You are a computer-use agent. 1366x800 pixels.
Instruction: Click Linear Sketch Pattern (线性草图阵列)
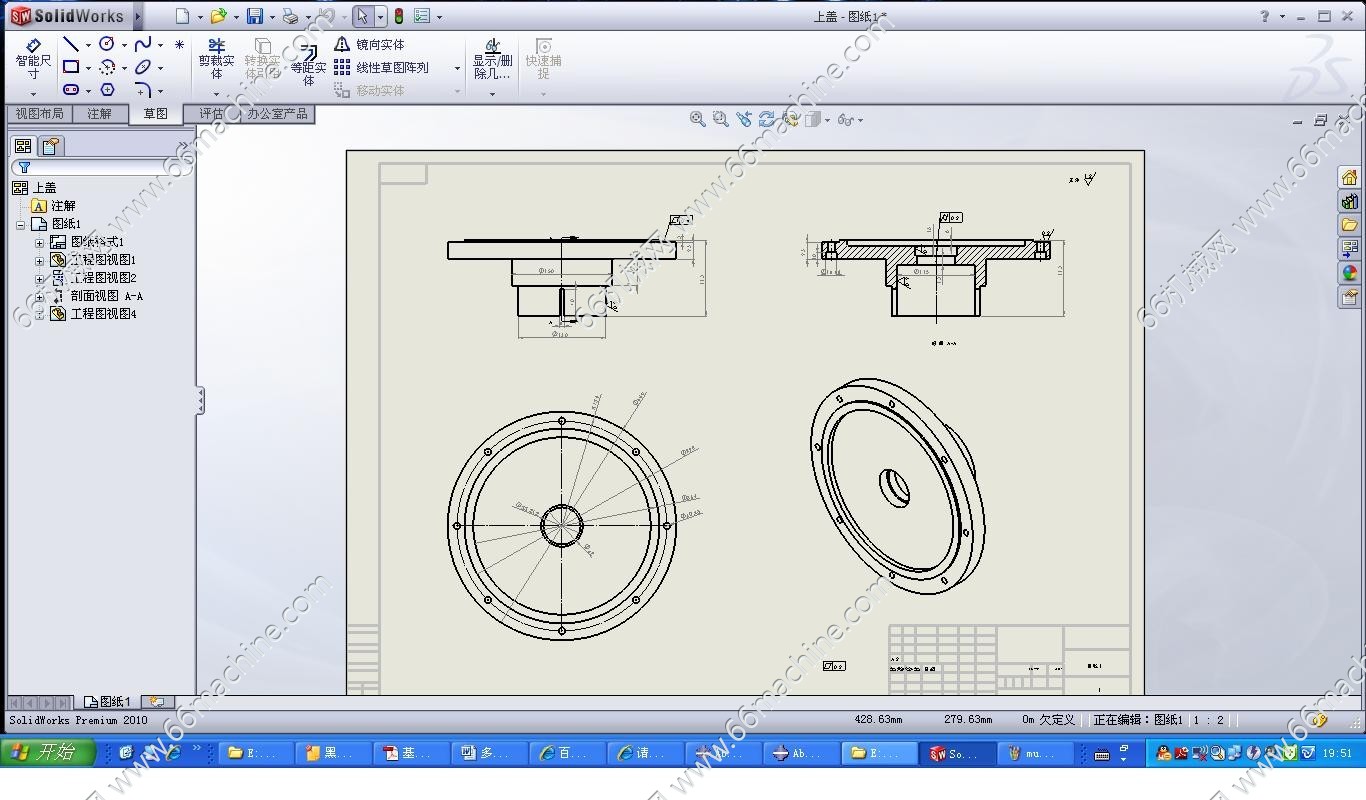coord(381,67)
